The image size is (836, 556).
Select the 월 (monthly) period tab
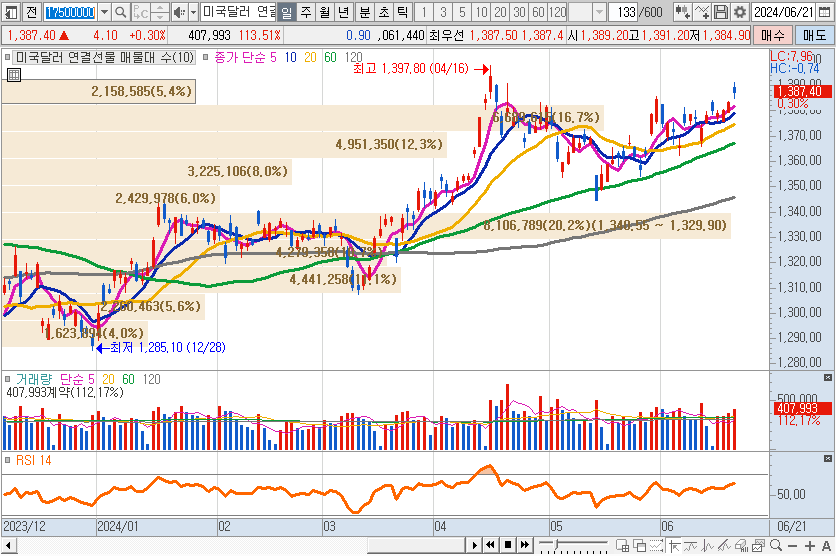click(x=324, y=12)
